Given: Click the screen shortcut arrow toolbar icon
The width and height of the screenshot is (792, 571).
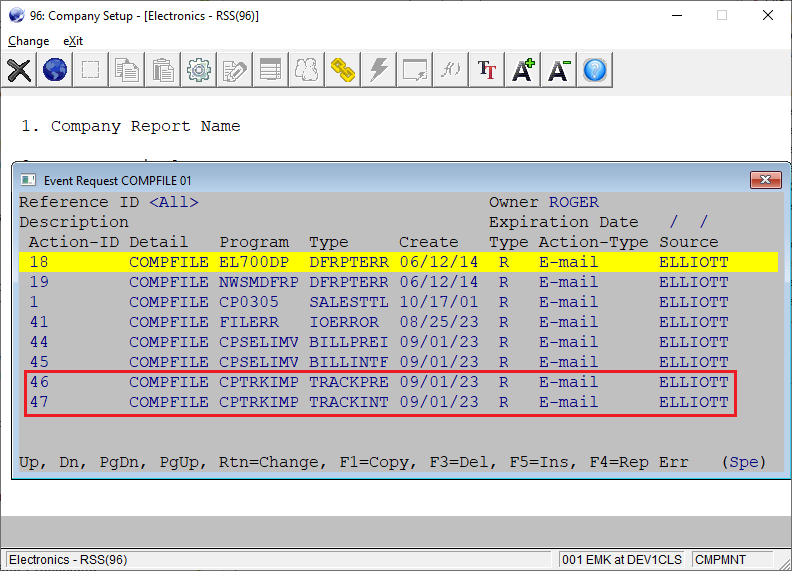Looking at the screenshot, I should (415, 70).
